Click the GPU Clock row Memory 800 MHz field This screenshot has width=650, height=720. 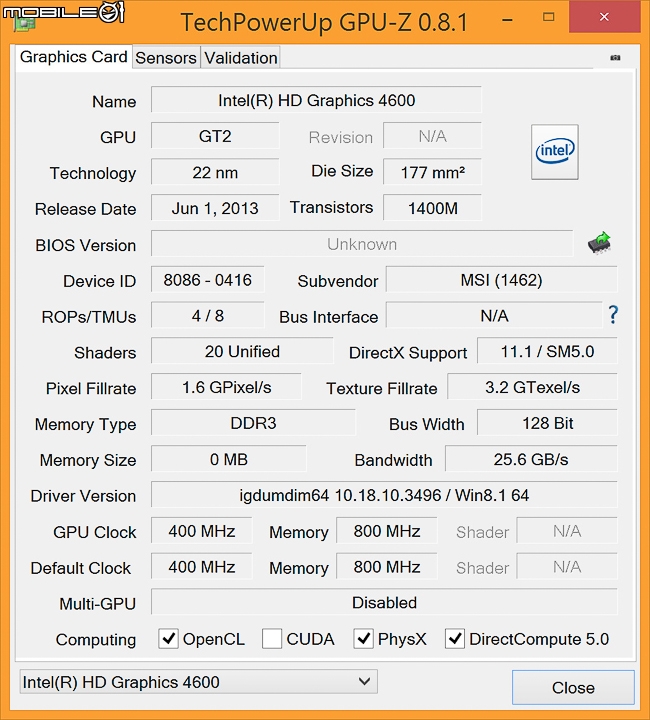pyautogui.click(x=387, y=531)
